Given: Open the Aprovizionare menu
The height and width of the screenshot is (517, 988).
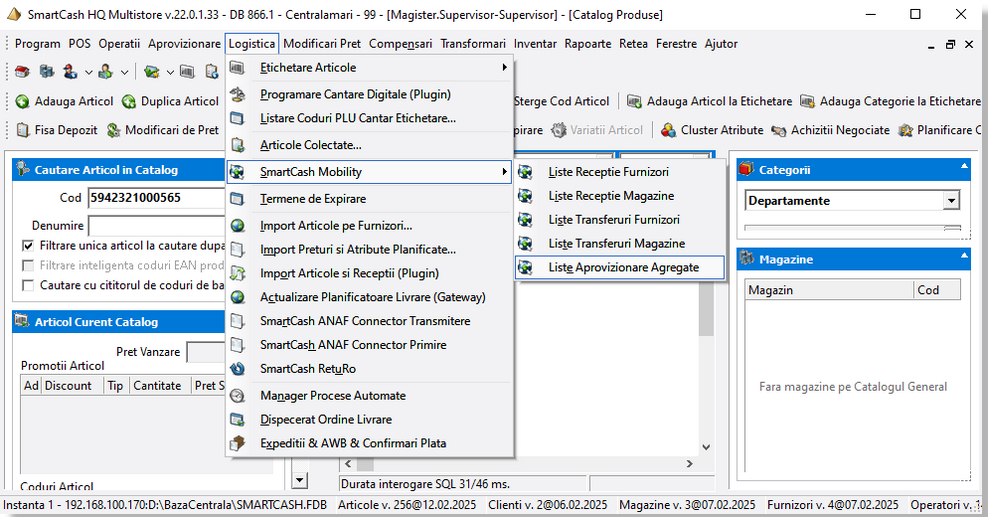Looking at the screenshot, I should pos(185,43).
